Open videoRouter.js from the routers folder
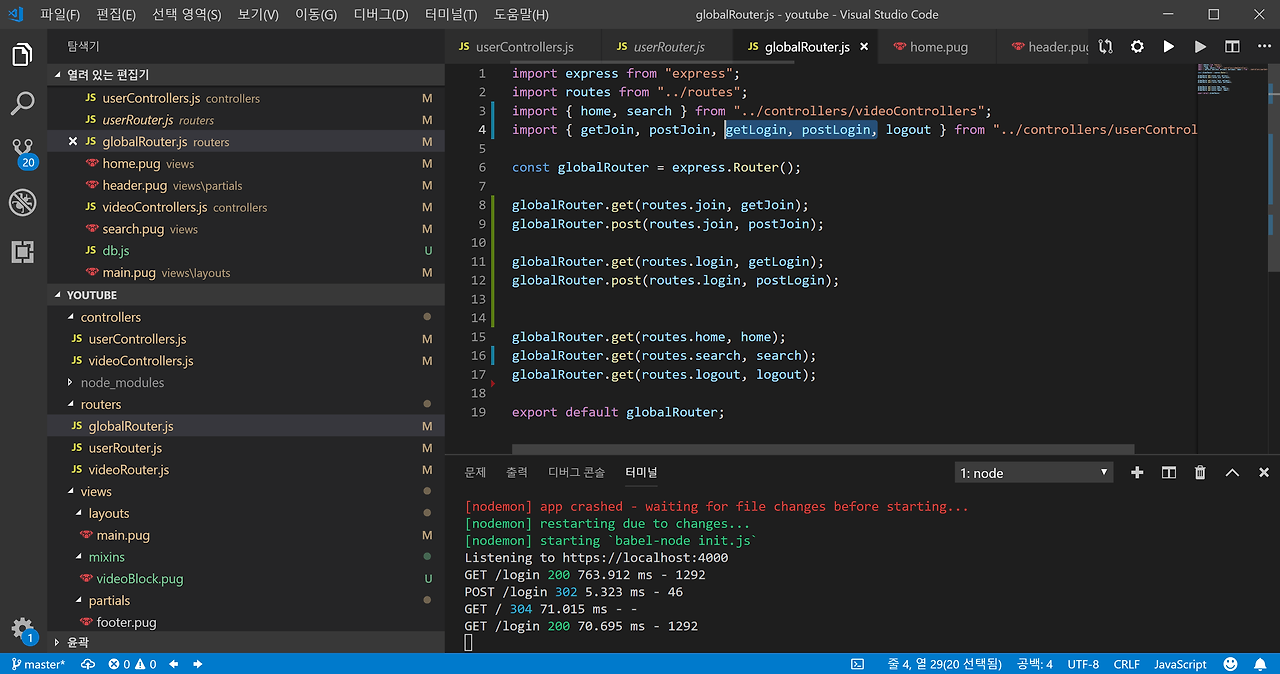The height and width of the screenshot is (674, 1280). point(129,470)
